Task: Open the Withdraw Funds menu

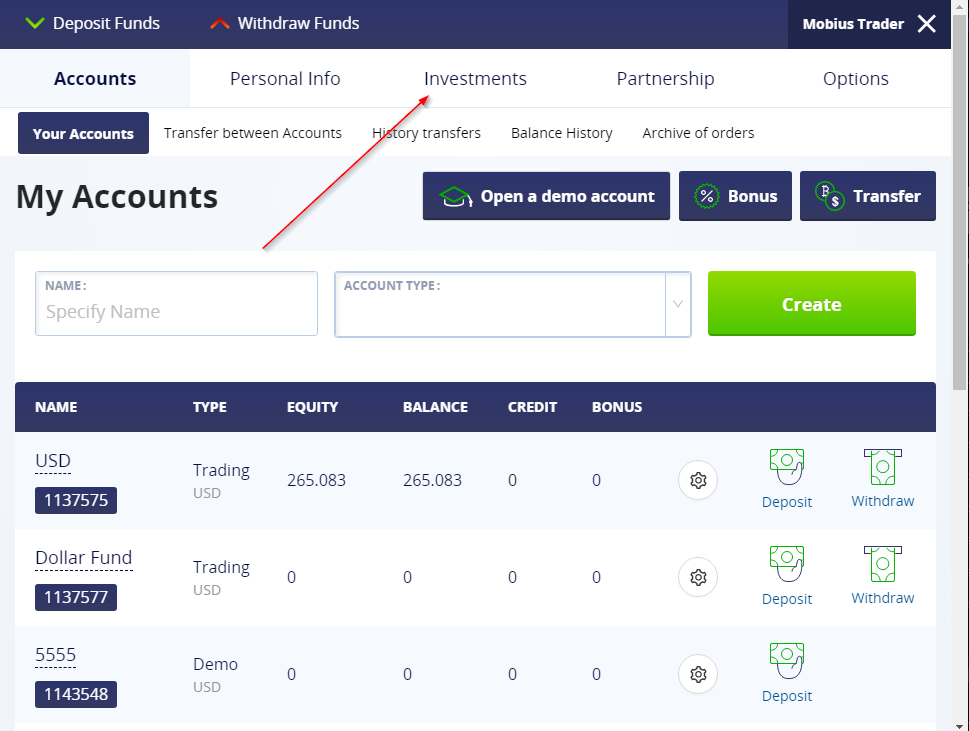Action: click(284, 23)
